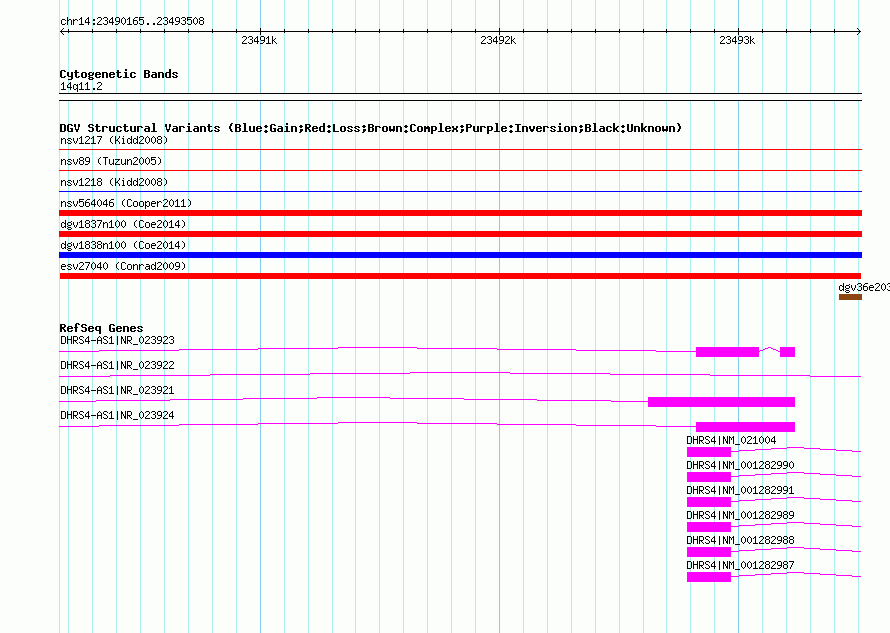This screenshot has width=890, height=633.
Task: Click the long exon of NR_023921
Action: (x=721, y=402)
